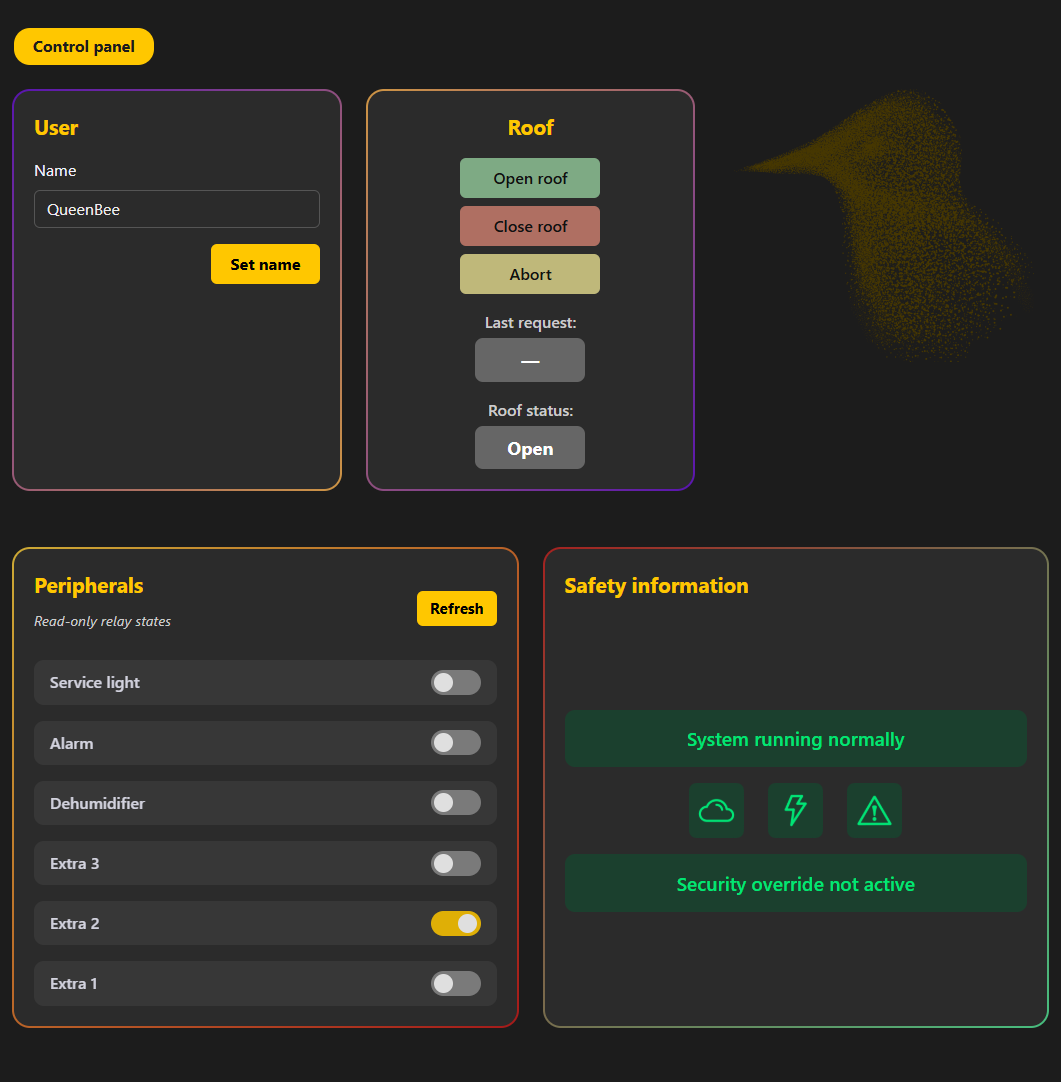Click the Roof status Open indicator
1061x1082 pixels.
click(x=530, y=448)
